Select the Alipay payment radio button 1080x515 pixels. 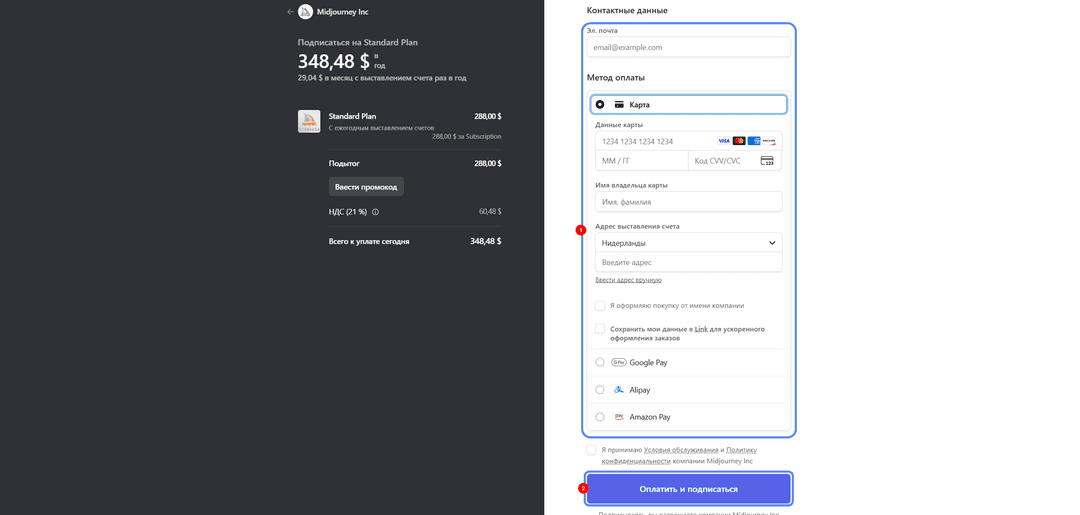[x=600, y=390]
